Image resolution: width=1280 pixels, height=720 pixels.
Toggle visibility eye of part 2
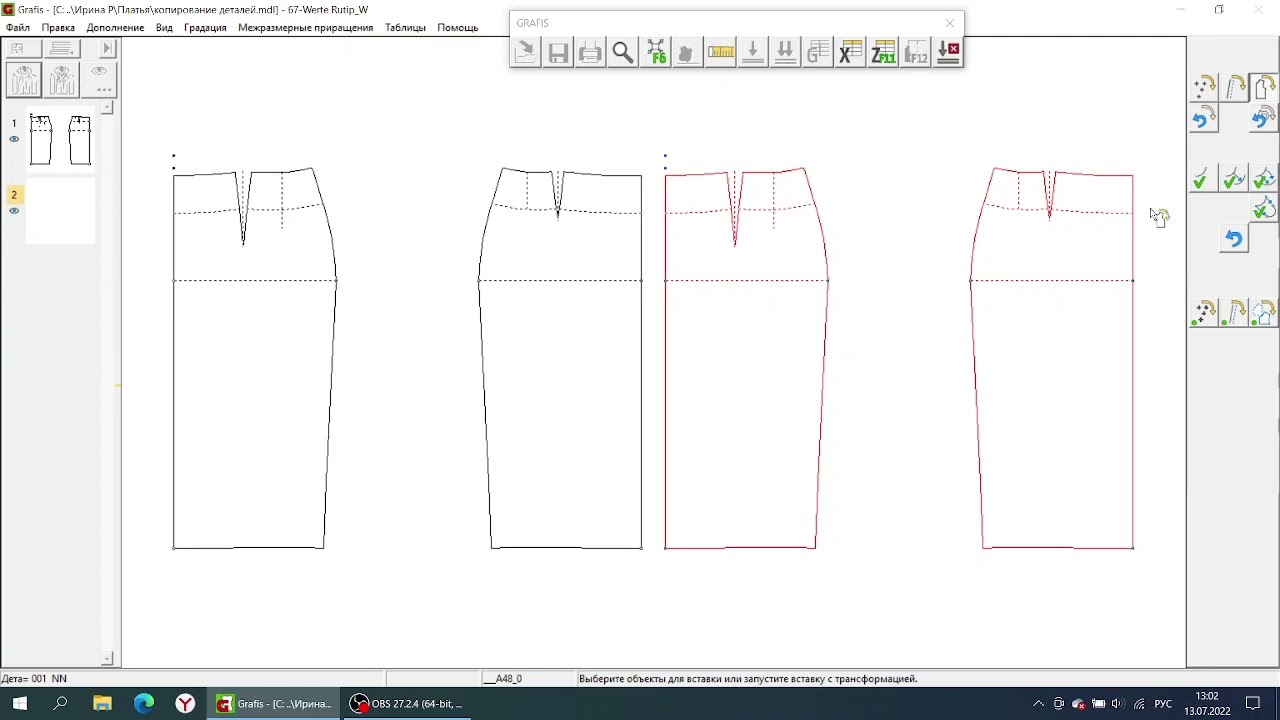pyautogui.click(x=14, y=210)
